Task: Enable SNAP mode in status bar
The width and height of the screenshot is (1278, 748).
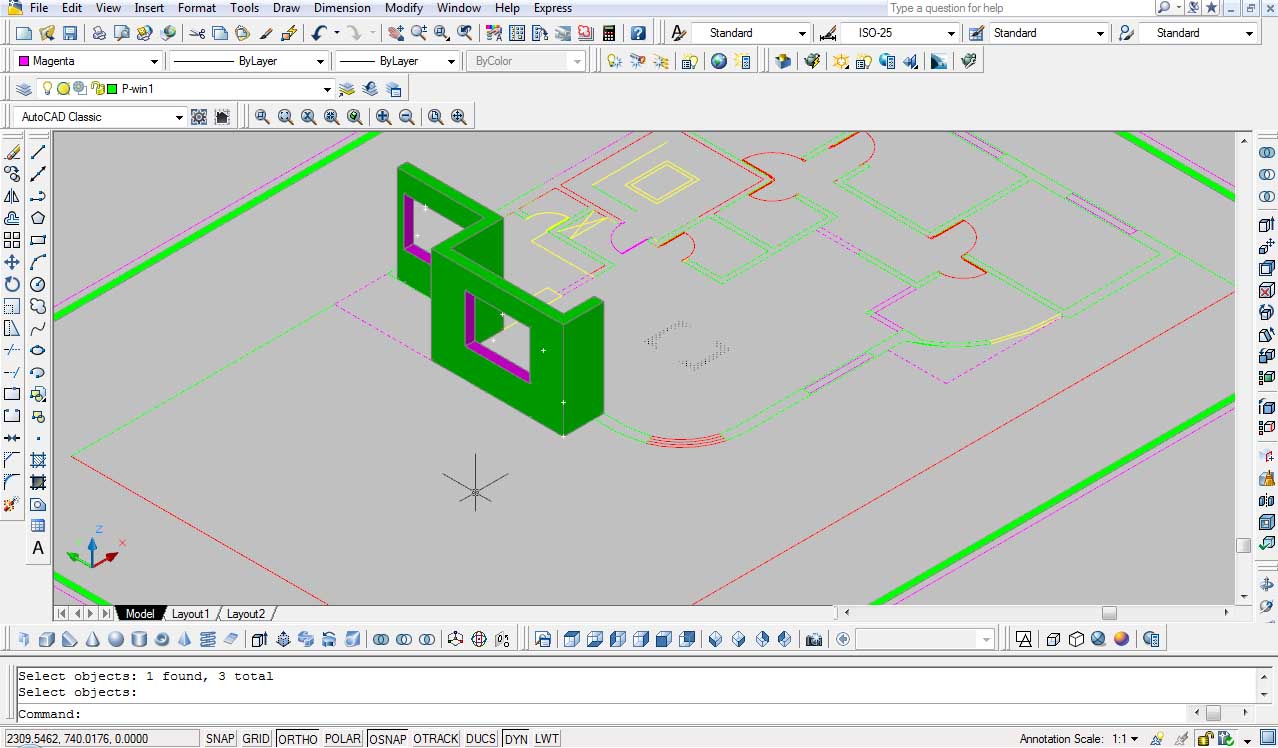Action: pyautogui.click(x=220, y=739)
